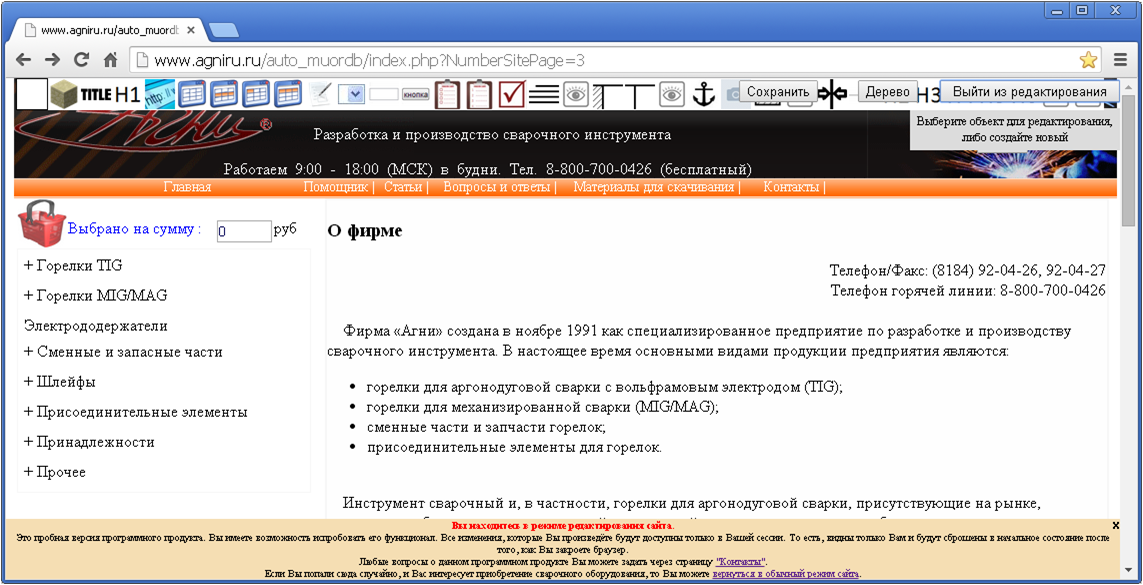Click Выйти из редактирования button
The width and height of the screenshot is (1143, 585).
[1029, 92]
